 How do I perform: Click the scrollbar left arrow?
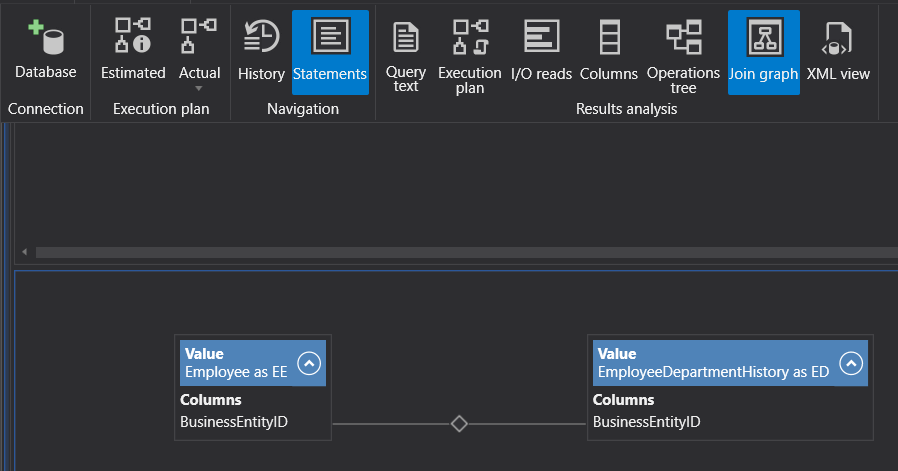[25, 252]
